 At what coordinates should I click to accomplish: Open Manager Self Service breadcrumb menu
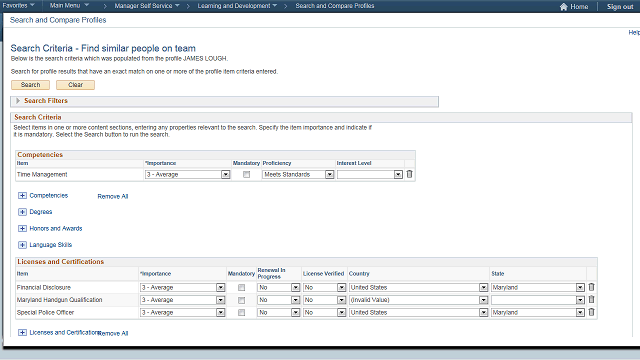[x=147, y=6]
